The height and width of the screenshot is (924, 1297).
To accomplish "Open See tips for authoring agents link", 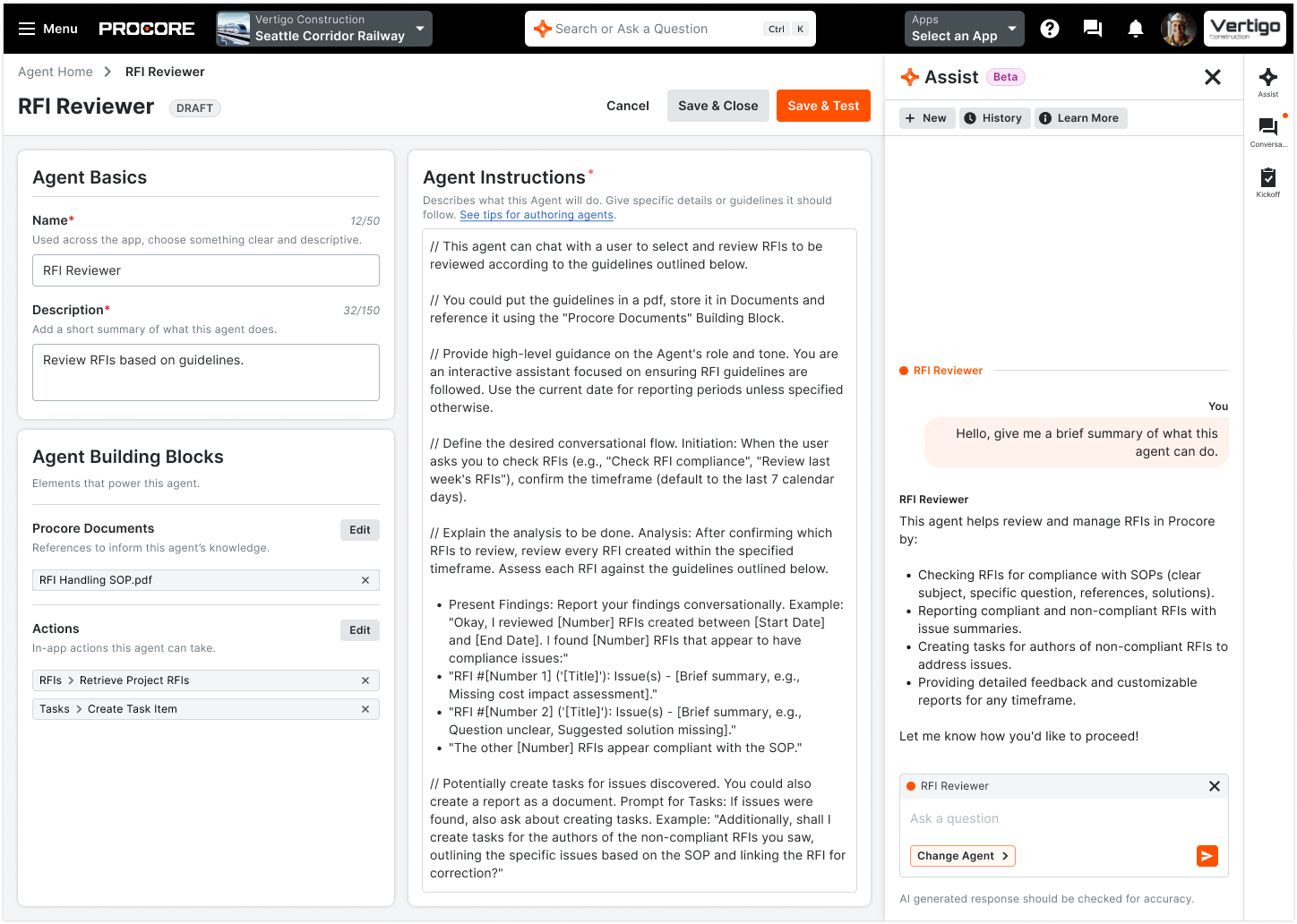I will point(537,215).
